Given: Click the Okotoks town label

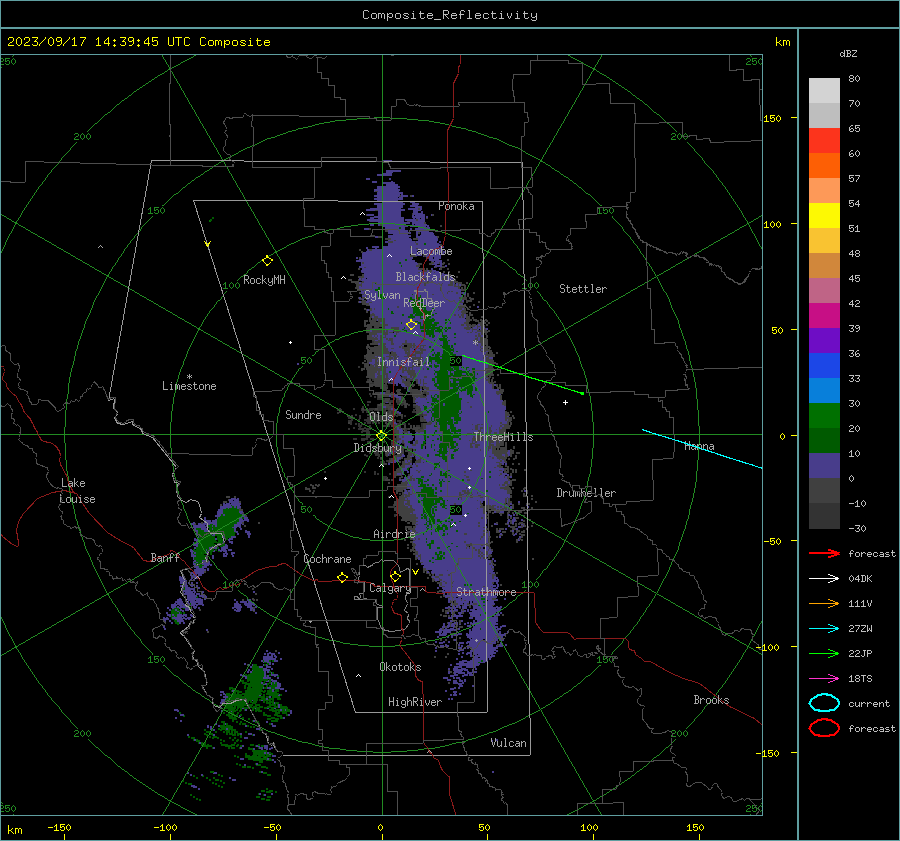Looking at the screenshot, I should pos(400,666).
